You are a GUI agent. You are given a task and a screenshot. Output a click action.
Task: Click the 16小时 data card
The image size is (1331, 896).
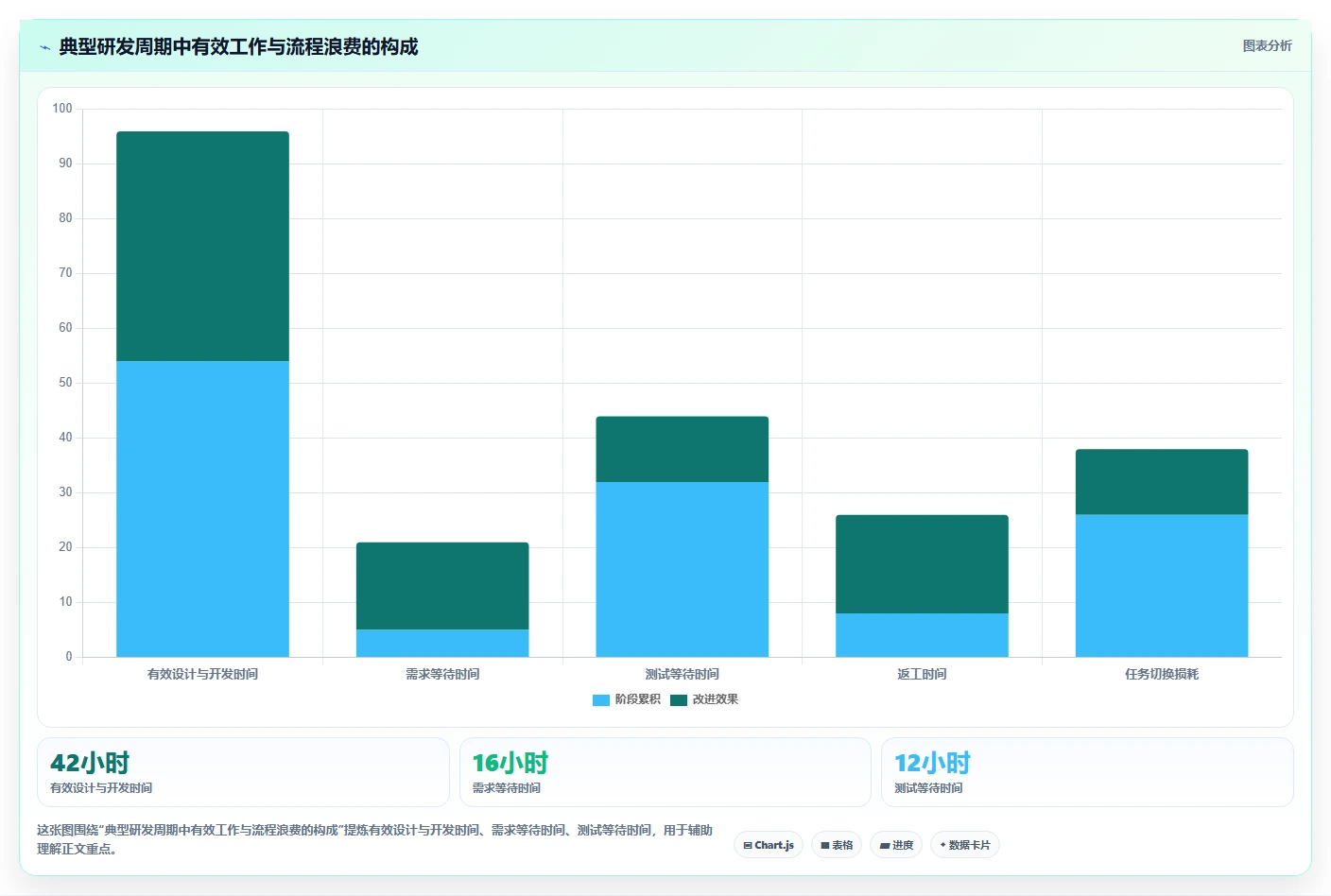(x=665, y=772)
